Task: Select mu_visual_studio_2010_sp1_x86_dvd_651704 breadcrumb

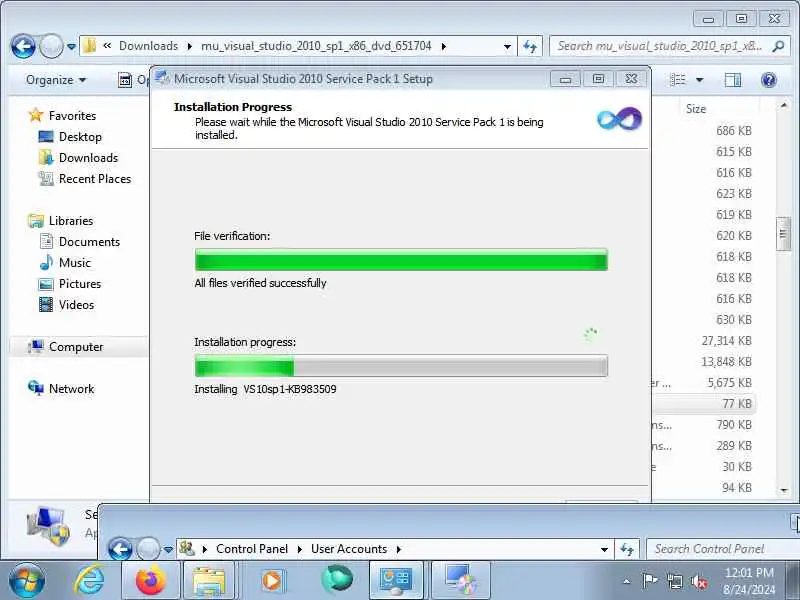Action: click(x=316, y=46)
